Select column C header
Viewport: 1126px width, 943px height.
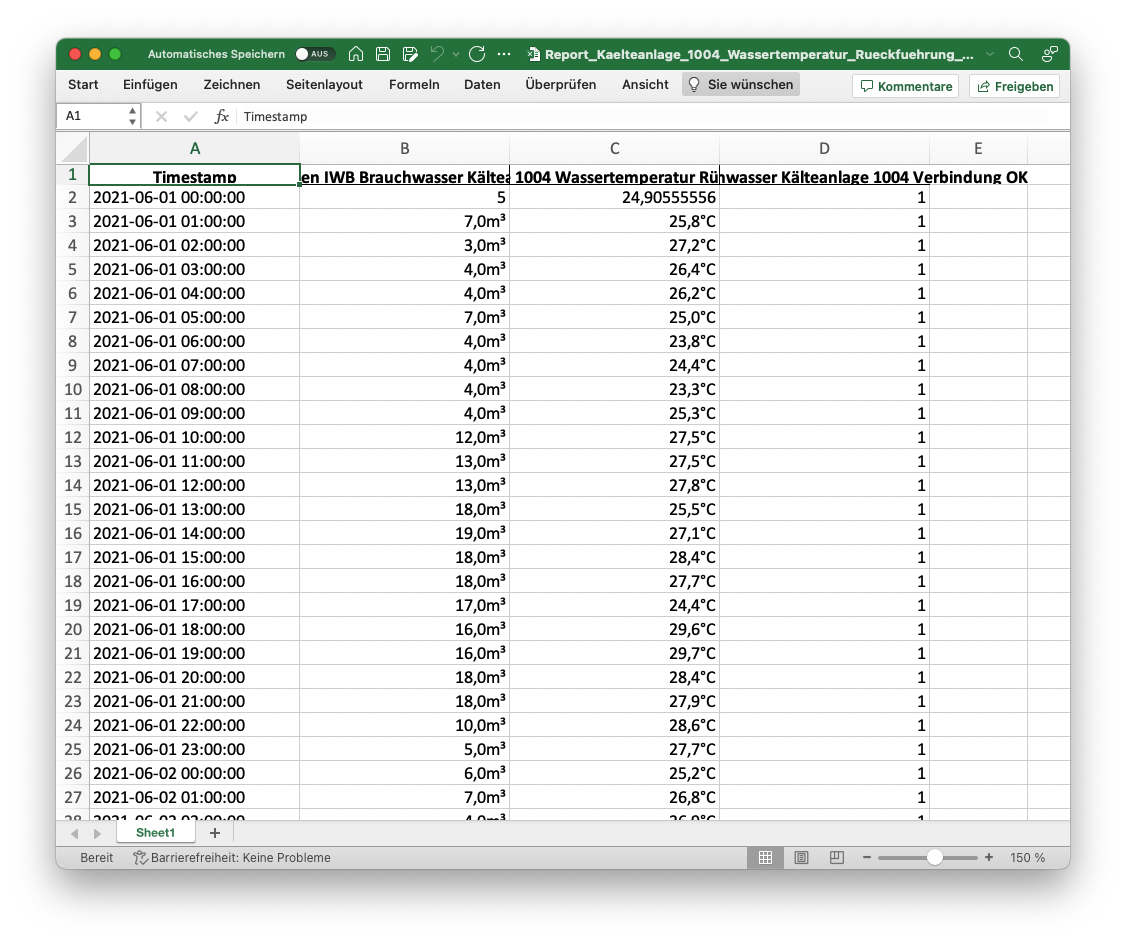(614, 149)
